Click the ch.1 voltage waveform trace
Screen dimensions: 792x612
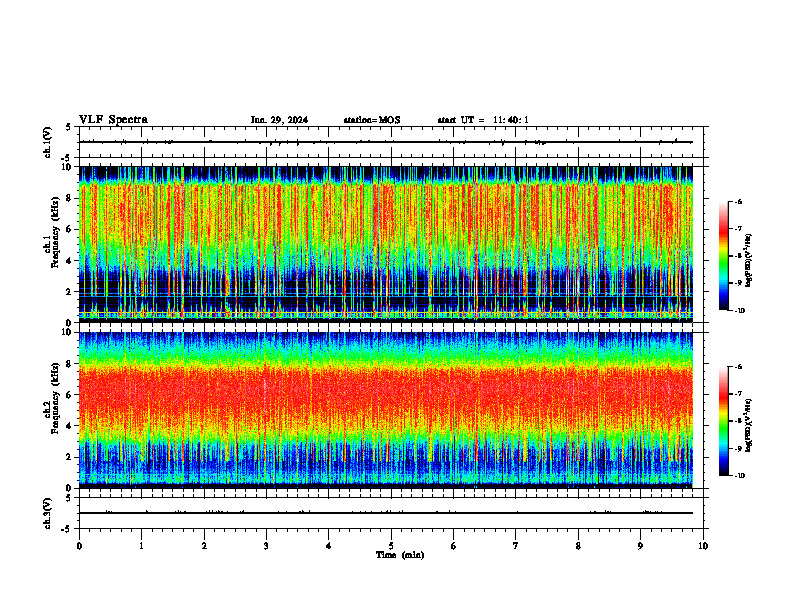386,142
